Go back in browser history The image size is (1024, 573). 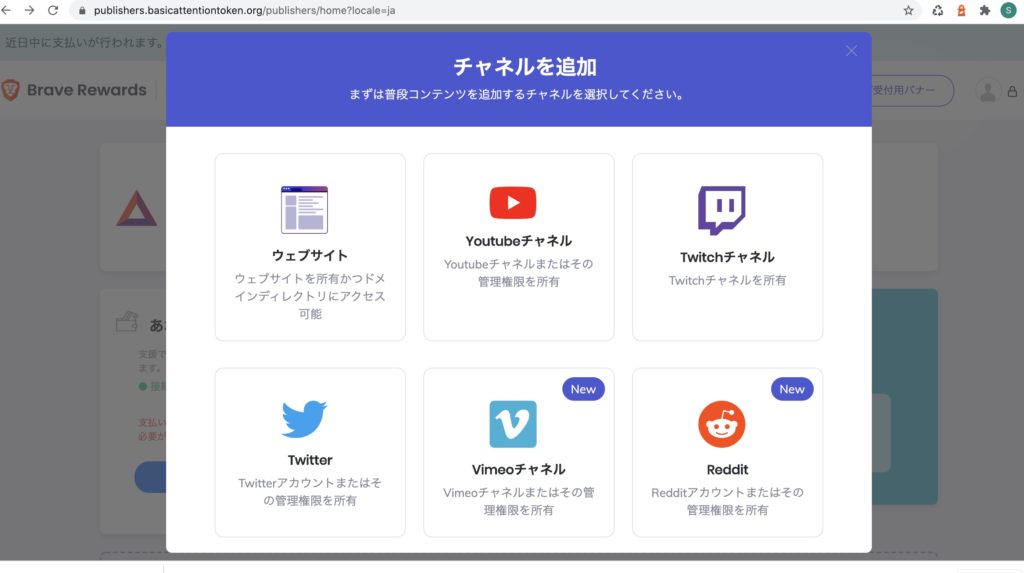(x=7, y=10)
